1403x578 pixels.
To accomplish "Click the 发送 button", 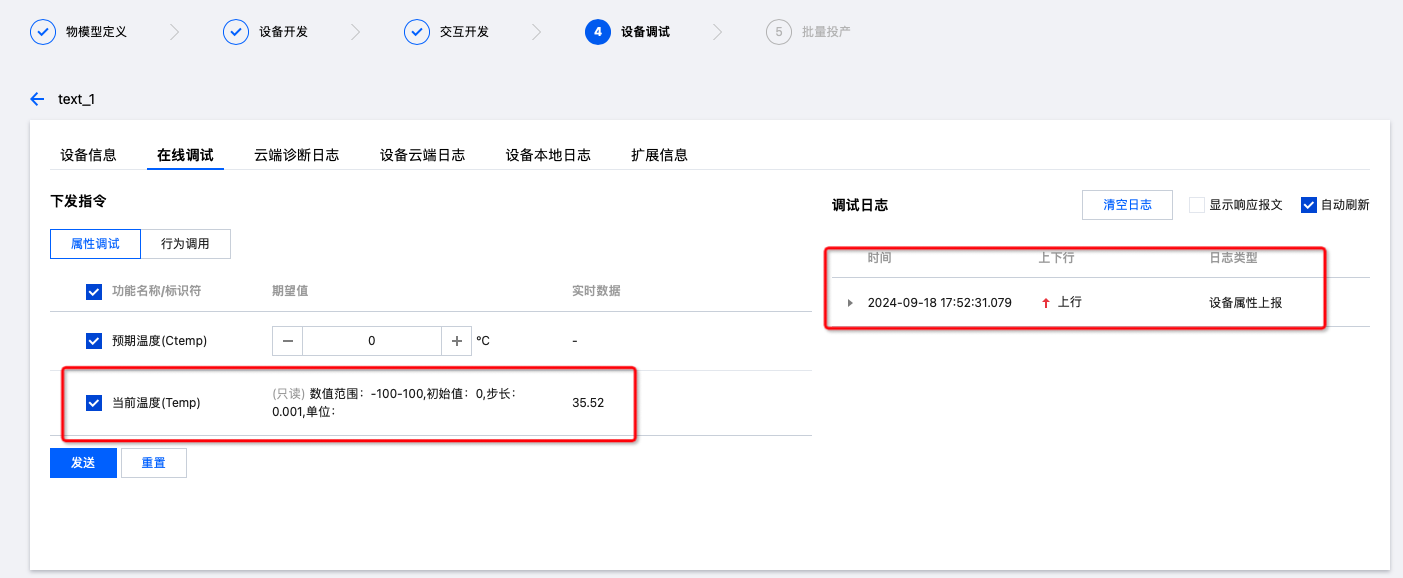I will (x=83, y=463).
